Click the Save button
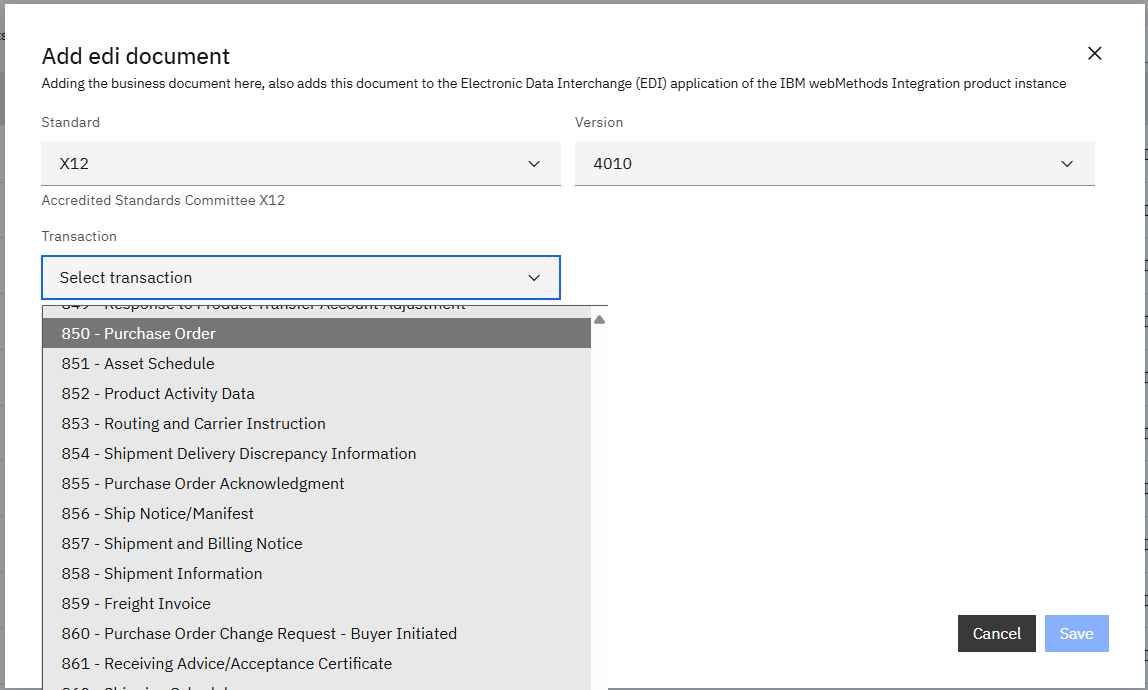Viewport: 1148px width, 690px height. point(1076,633)
